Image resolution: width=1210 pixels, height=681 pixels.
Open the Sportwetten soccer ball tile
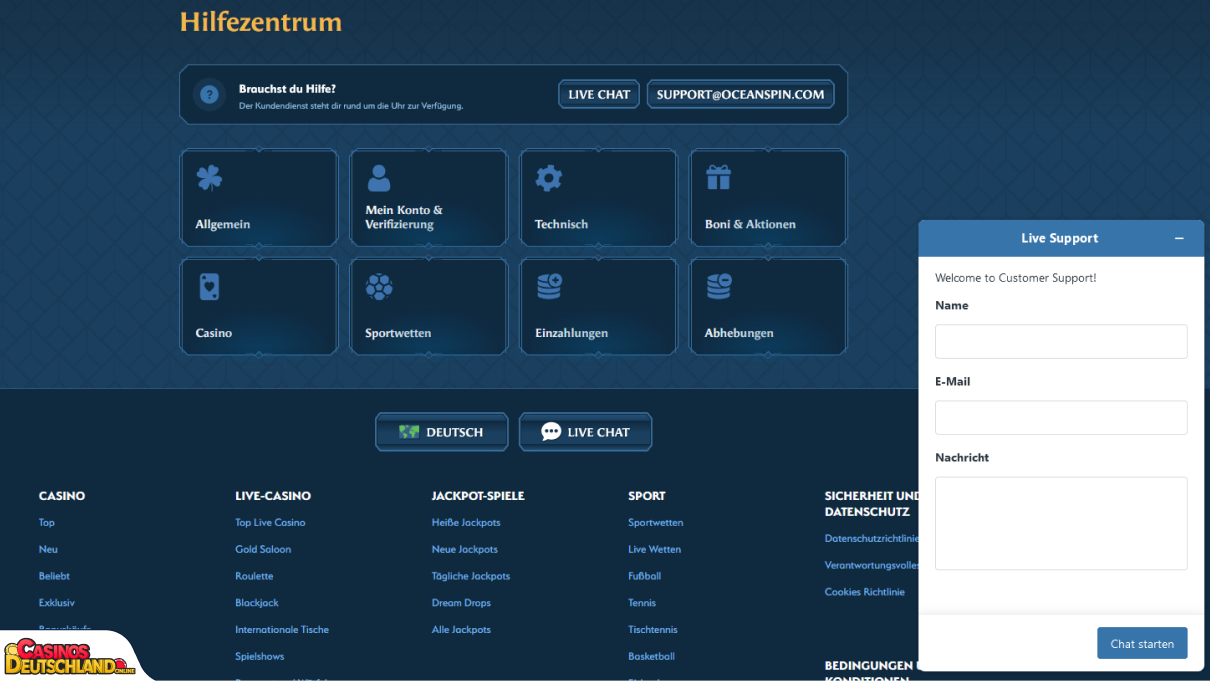coord(429,307)
